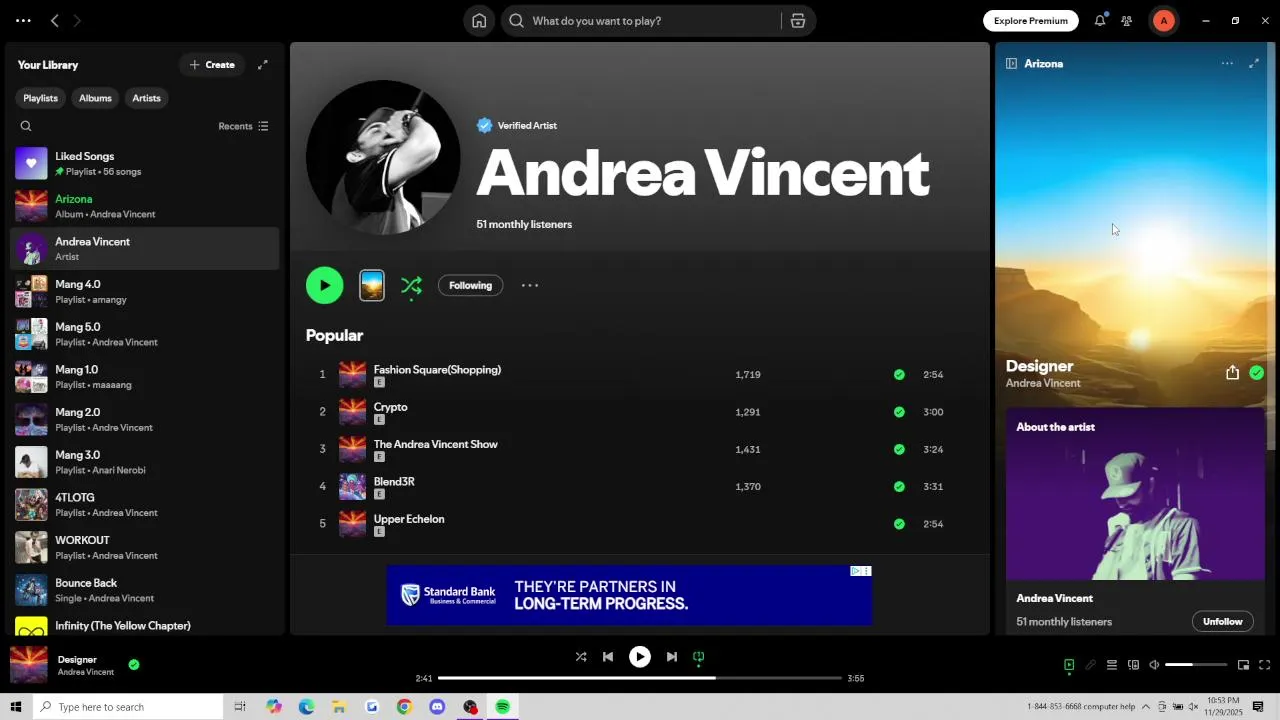Open the Home page icon
Viewport: 1280px width, 720px height.
[479, 20]
